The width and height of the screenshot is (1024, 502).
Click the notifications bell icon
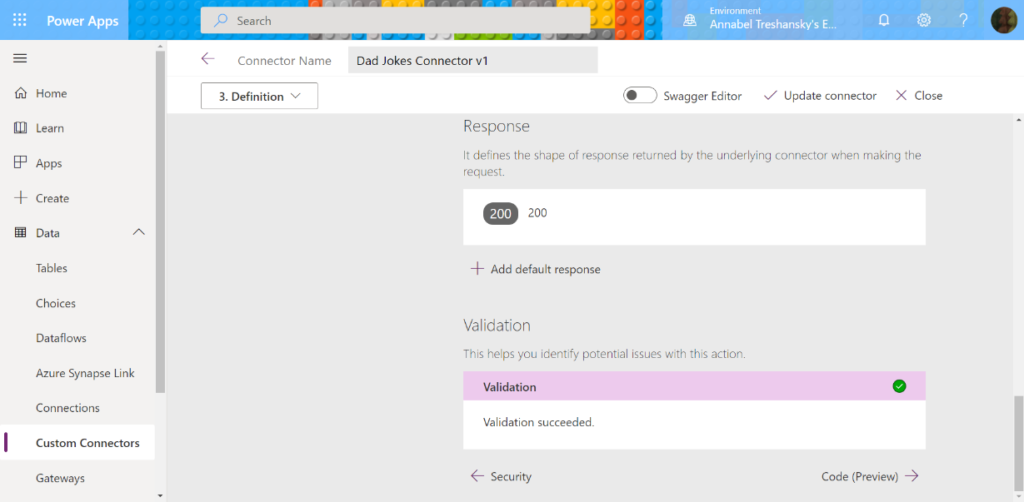884,20
